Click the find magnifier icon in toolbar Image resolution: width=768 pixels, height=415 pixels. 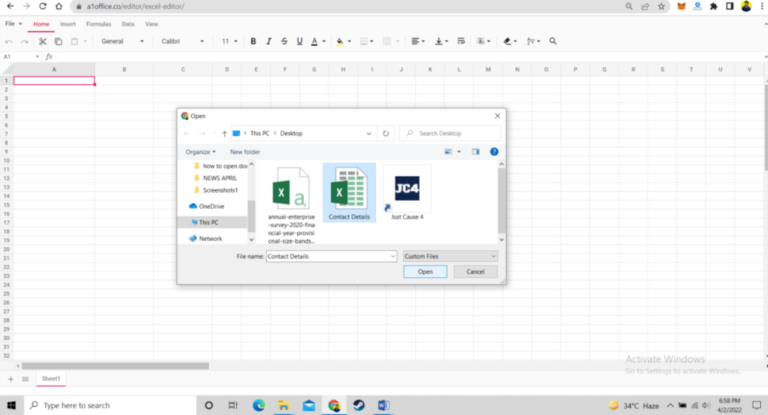553,42
